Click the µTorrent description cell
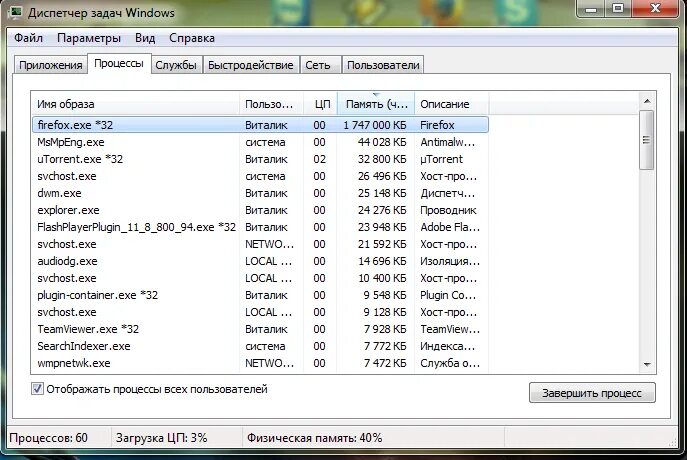This screenshot has height=460, width=687. click(442, 159)
